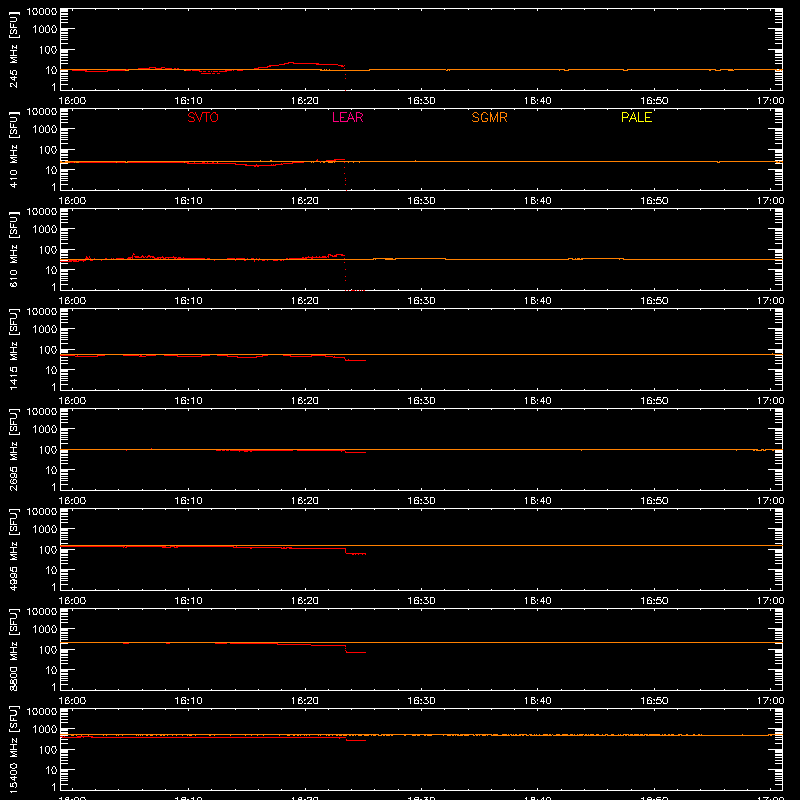The image size is (800, 800).
Task: Click the 2695 MHz [SFU] axis title
Action: coord(14,449)
